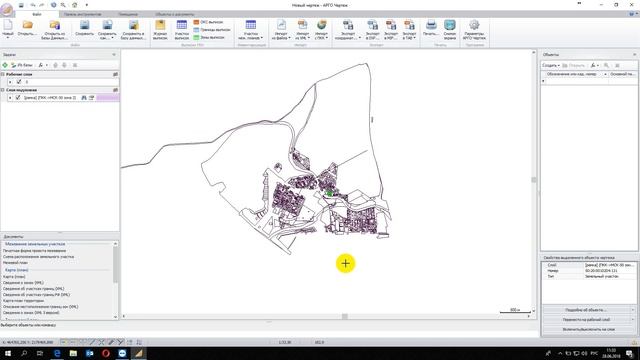Open the Слои panel header dropdown arrow
Image resolution: width=640 pixels, height=360 pixels.
point(114,55)
